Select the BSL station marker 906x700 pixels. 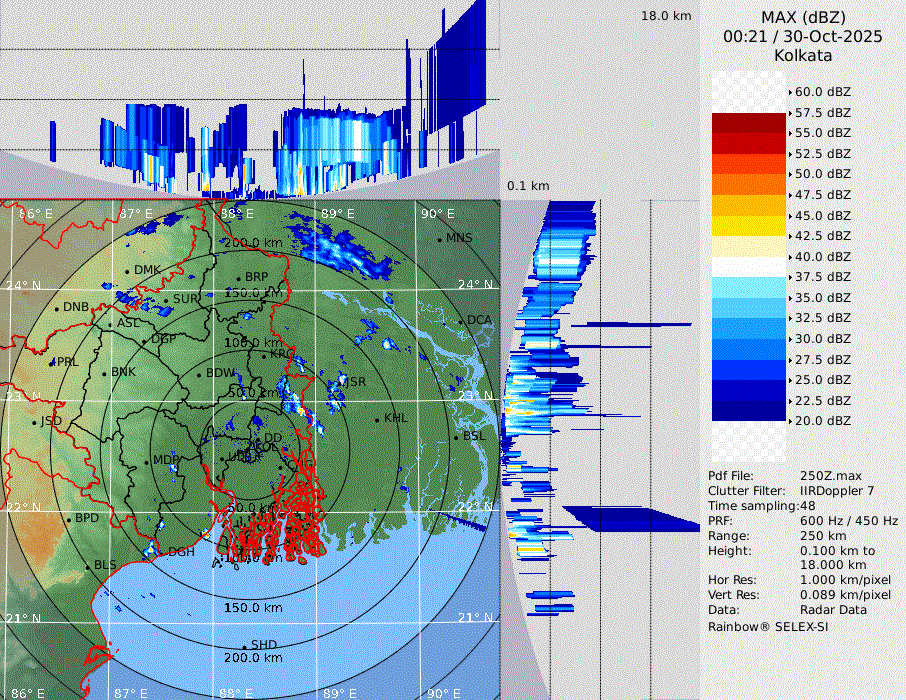click(457, 437)
